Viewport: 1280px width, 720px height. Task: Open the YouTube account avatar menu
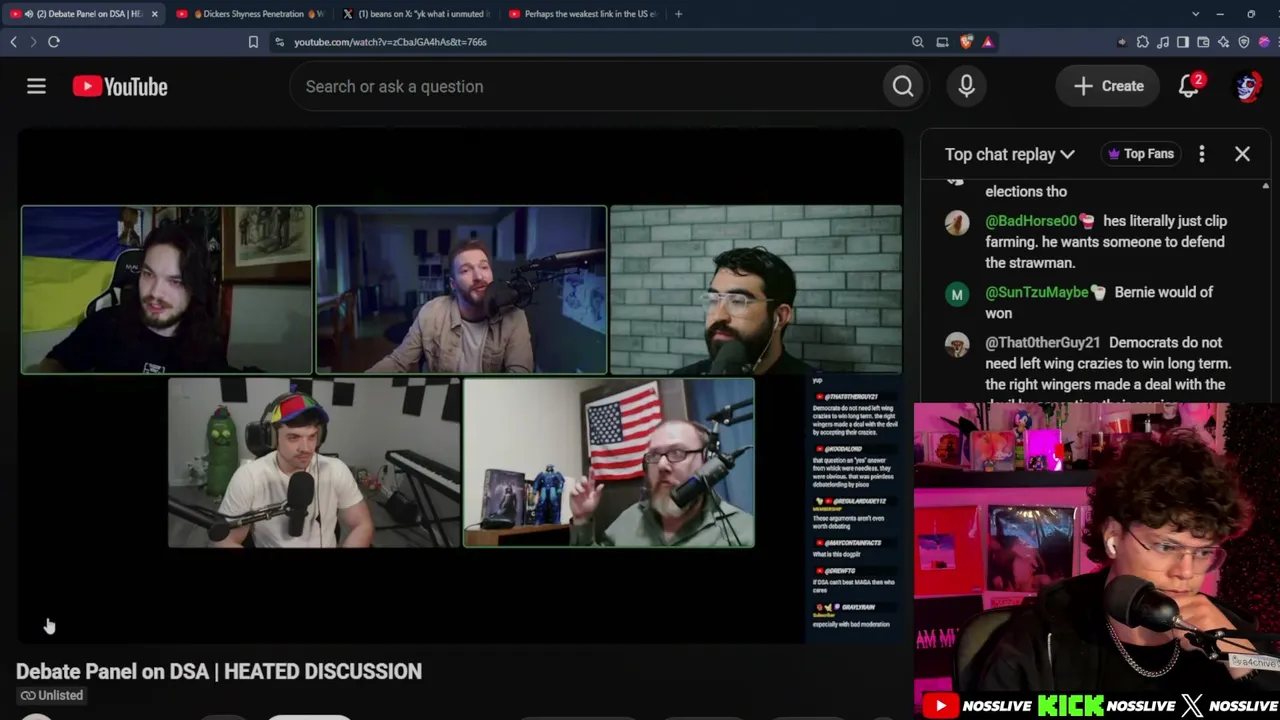pos(1247,87)
